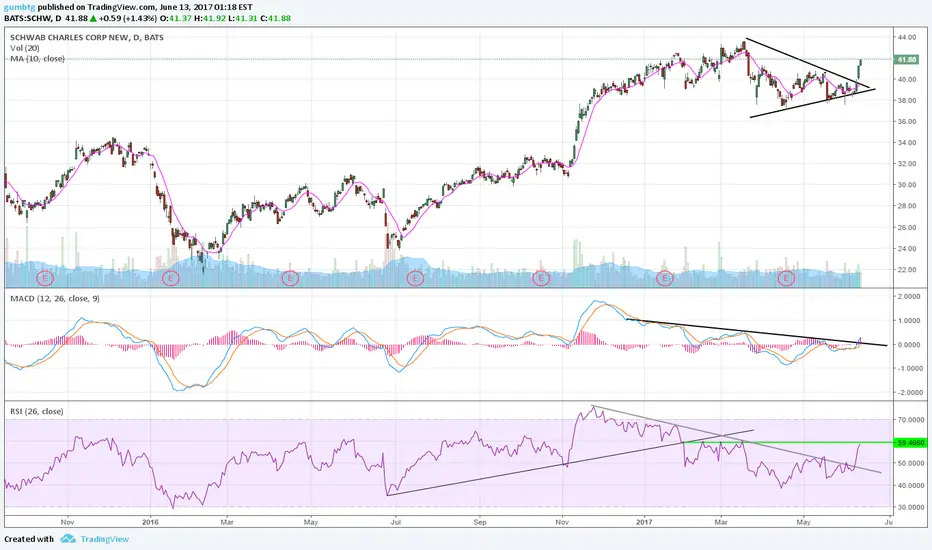Click the Jul label on the time axis
932x550 pixels.
[x=395, y=522]
